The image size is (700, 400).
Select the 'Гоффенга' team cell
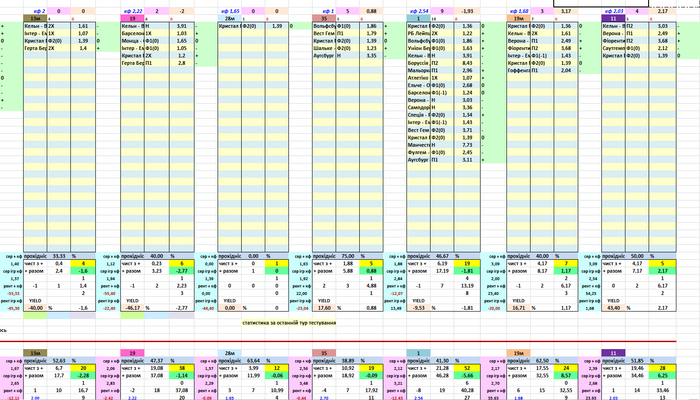pos(518,71)
